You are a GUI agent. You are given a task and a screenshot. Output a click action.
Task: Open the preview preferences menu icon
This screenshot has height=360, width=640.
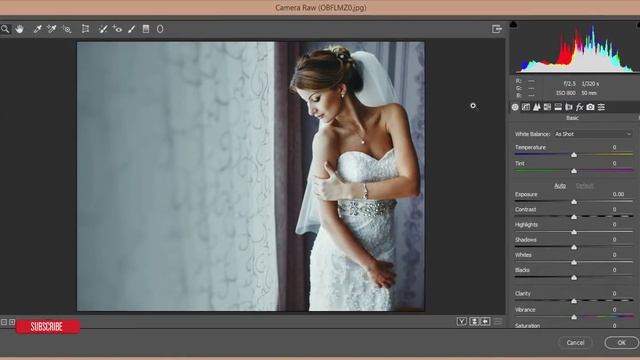(x=498, y=322)
